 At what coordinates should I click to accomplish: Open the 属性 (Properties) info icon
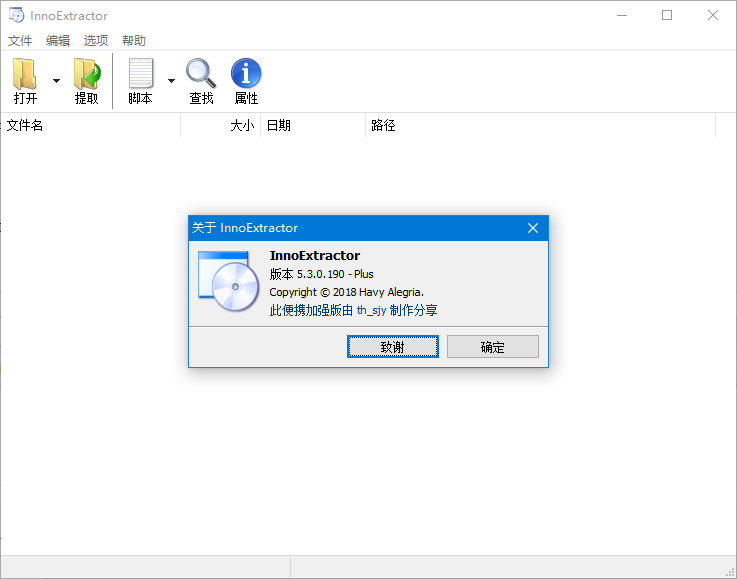click(x=246, y=73)
